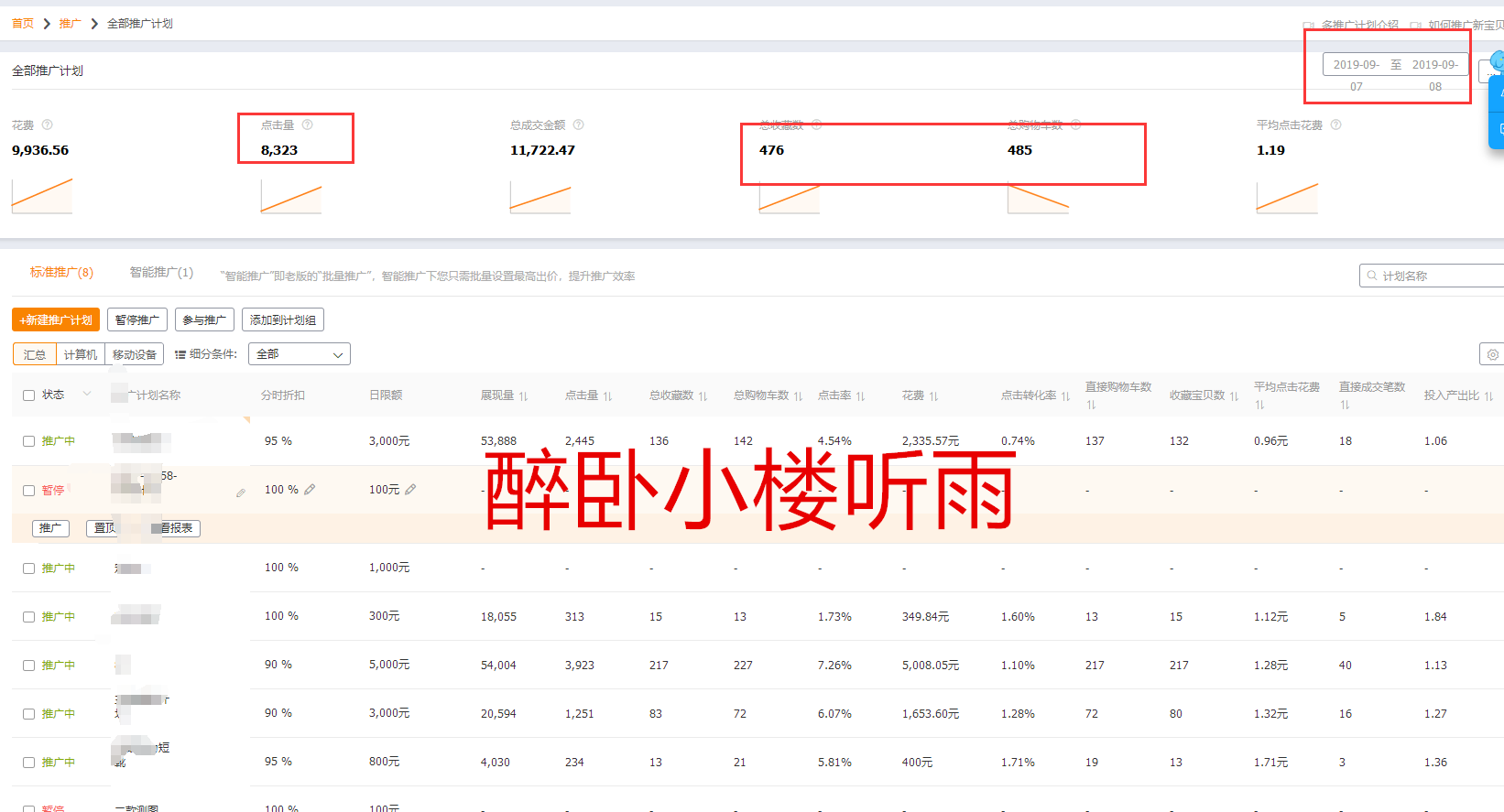Image resolution: width=1504 pixels, height=812 pixels.
Task: Click sort arrows on 总收藏数 column
Action: (x=703, y=396)
